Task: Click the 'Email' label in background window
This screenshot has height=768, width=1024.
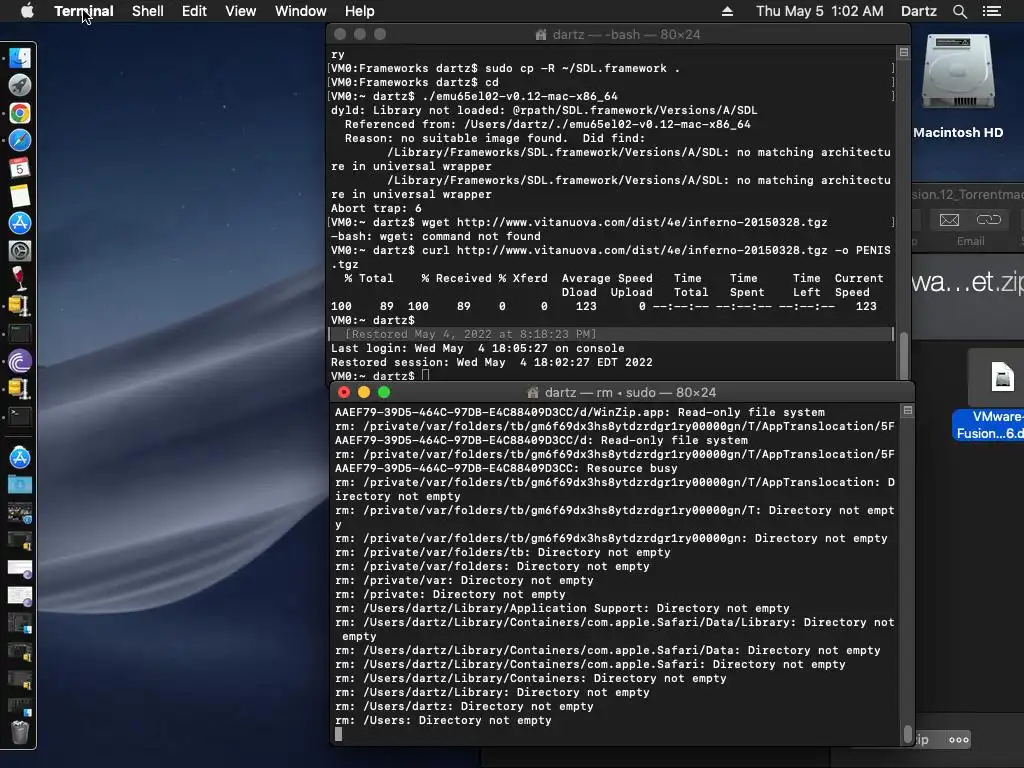Action: click(970, 242)
